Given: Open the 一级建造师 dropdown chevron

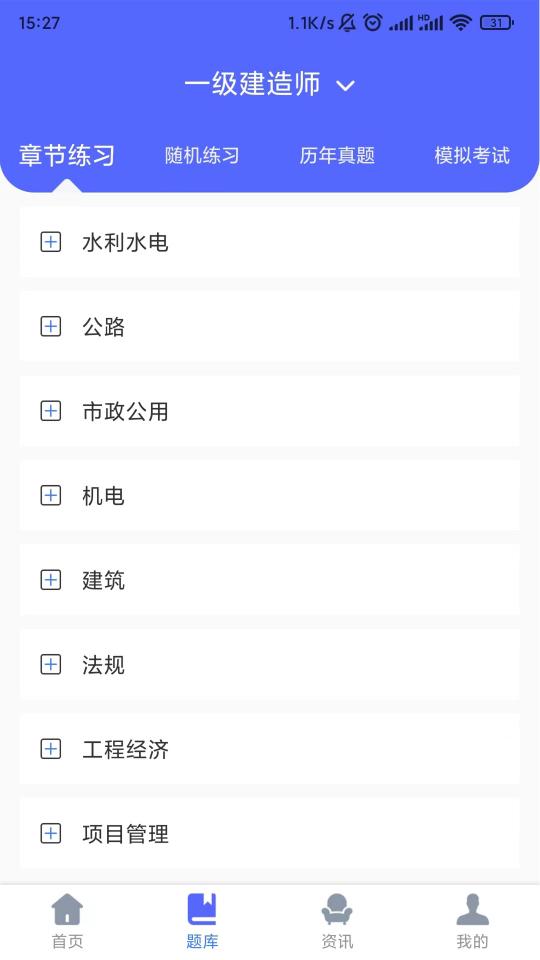Looking at the screenshot, I should pyautogui.click(x=346, y=85).
